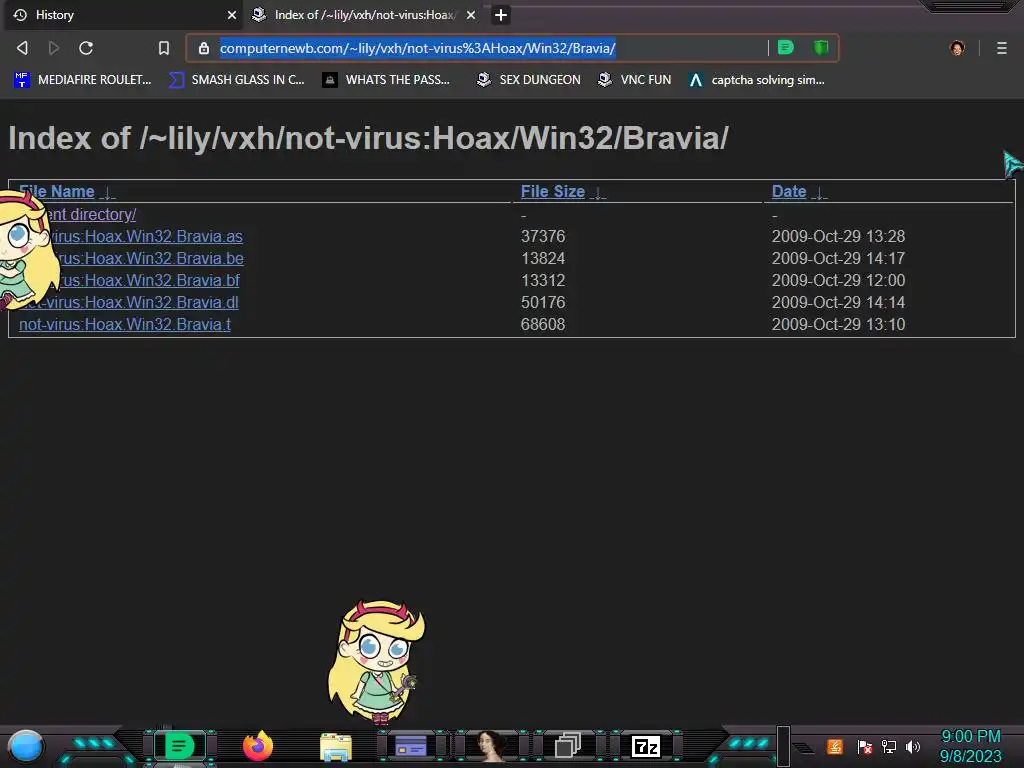Image resolution: width=1024 pixels, height=768 pixels.
Task: Click the file size value 50176
Action: 543,302
